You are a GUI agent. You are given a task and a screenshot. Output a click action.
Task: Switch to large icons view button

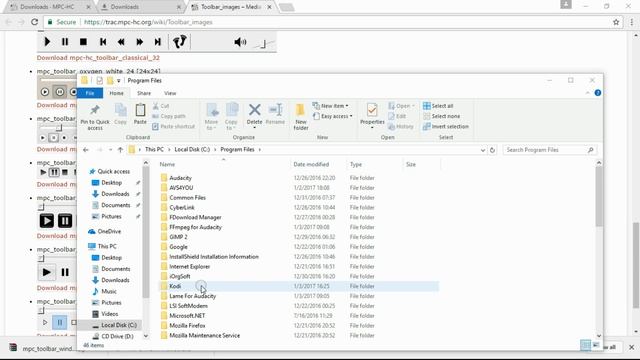[x=596, y=345]
